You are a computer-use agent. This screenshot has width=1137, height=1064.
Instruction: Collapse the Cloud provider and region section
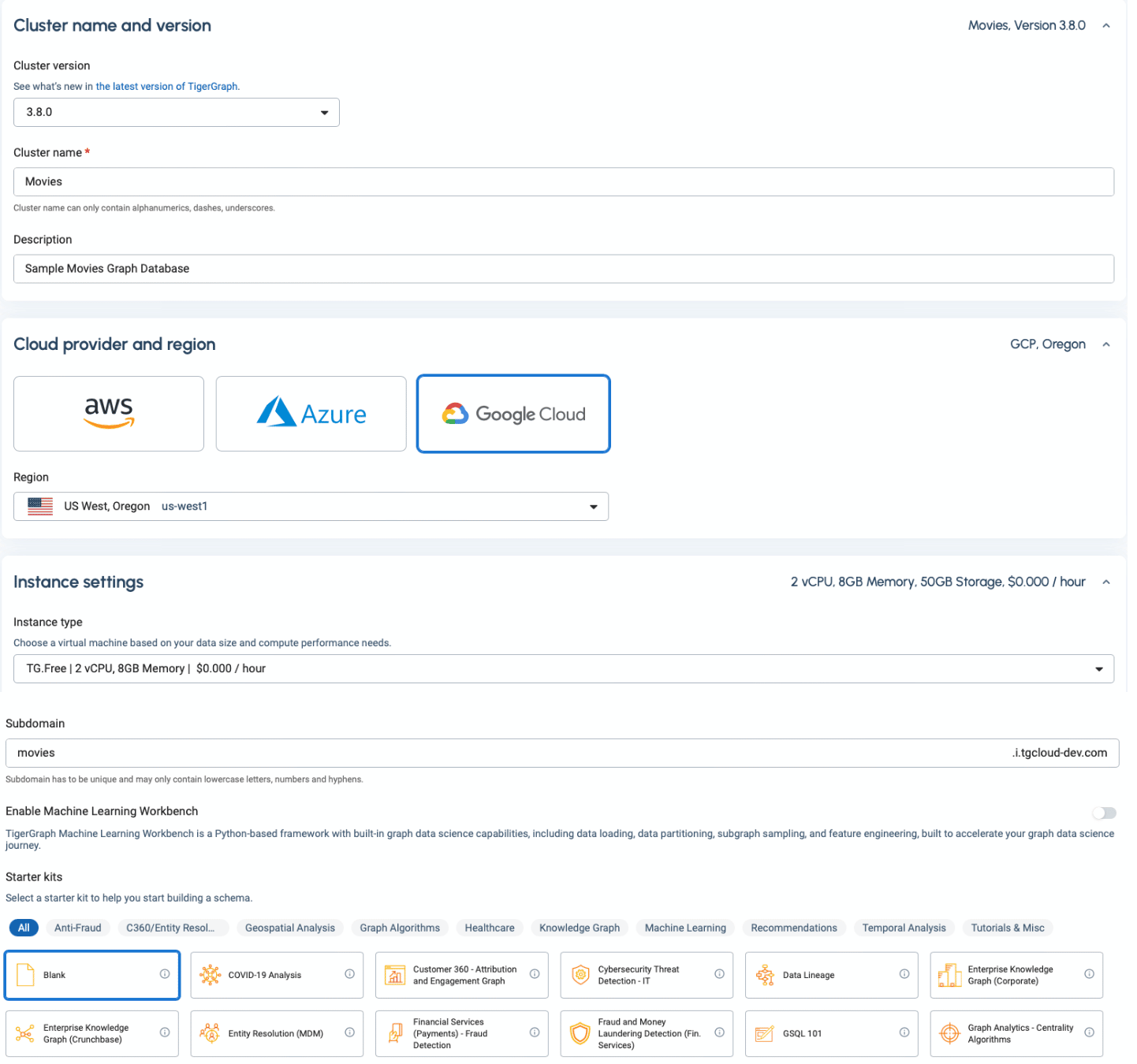click(1106, 344)
